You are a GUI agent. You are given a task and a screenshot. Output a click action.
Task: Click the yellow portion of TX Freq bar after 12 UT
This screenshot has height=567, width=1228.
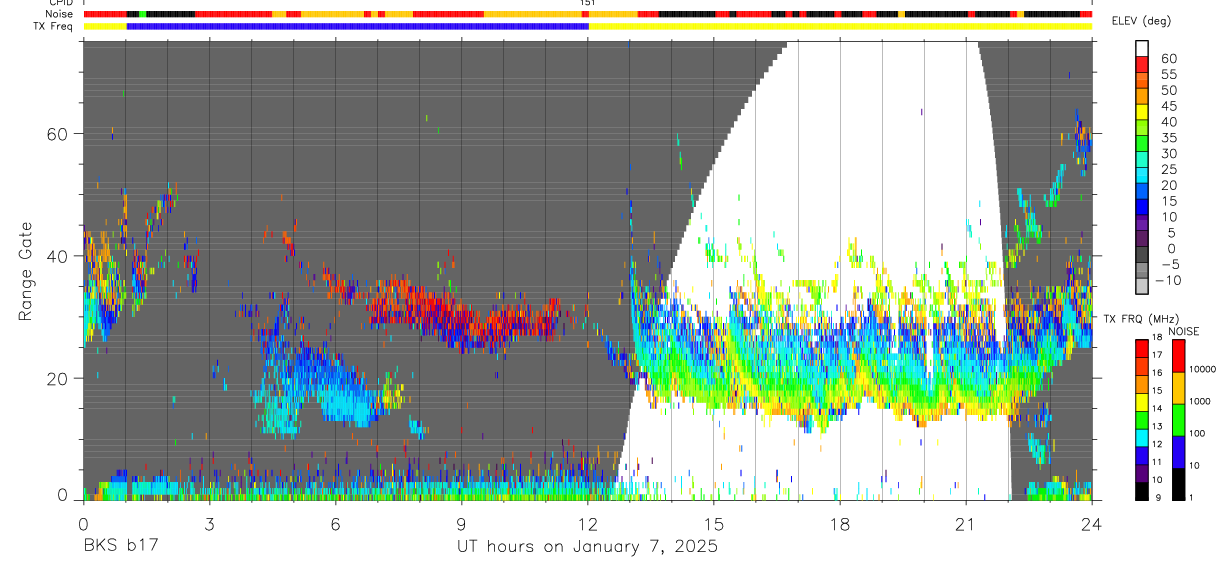coord(840,26)
